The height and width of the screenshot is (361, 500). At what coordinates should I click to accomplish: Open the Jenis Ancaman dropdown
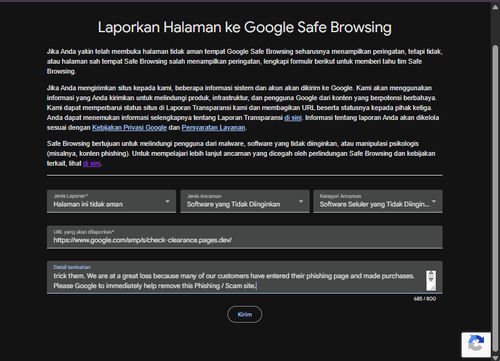coord(245,201)
